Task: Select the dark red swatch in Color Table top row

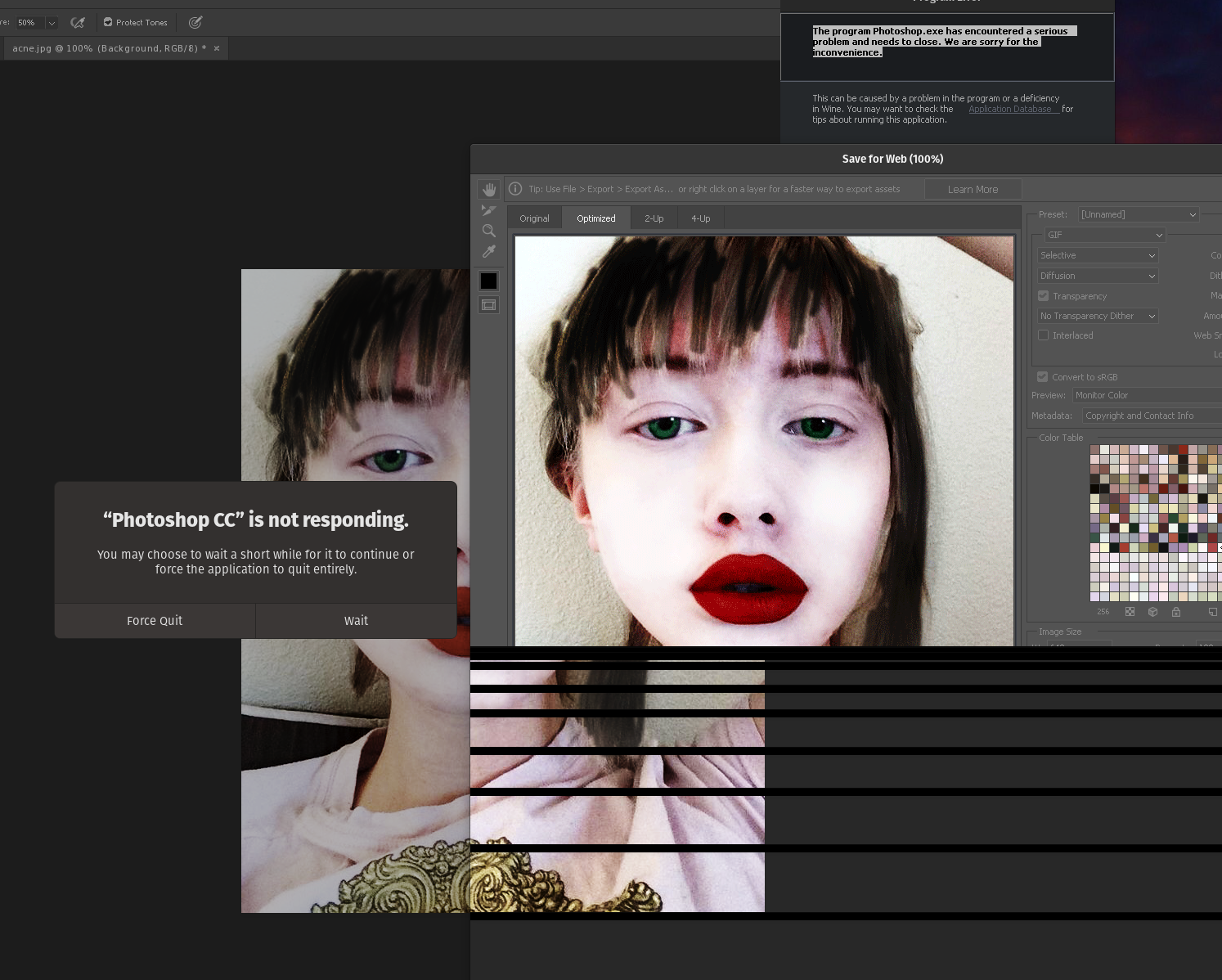Action: 1183,450
